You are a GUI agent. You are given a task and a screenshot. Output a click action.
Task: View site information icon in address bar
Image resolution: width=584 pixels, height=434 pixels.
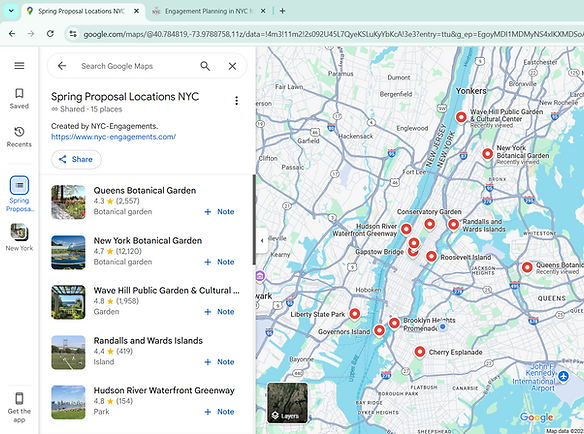pos(73,34)
